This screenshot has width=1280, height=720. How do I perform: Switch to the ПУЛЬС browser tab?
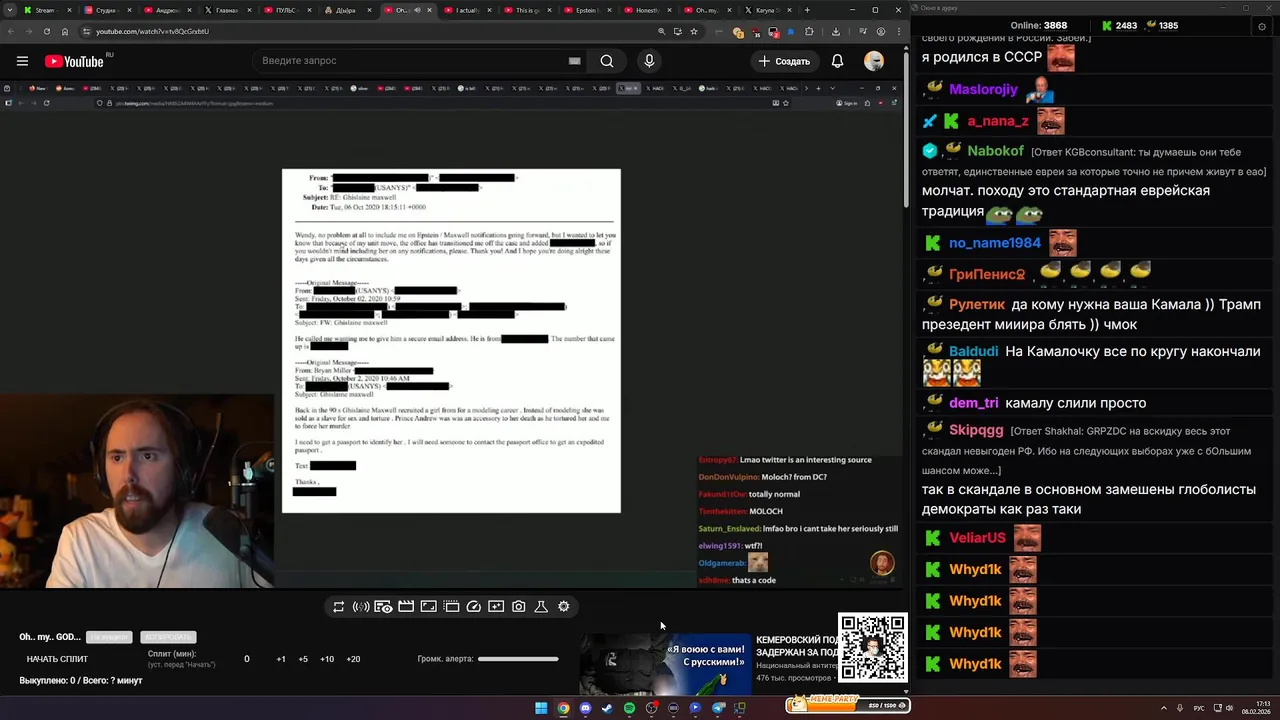coord(285,10)
